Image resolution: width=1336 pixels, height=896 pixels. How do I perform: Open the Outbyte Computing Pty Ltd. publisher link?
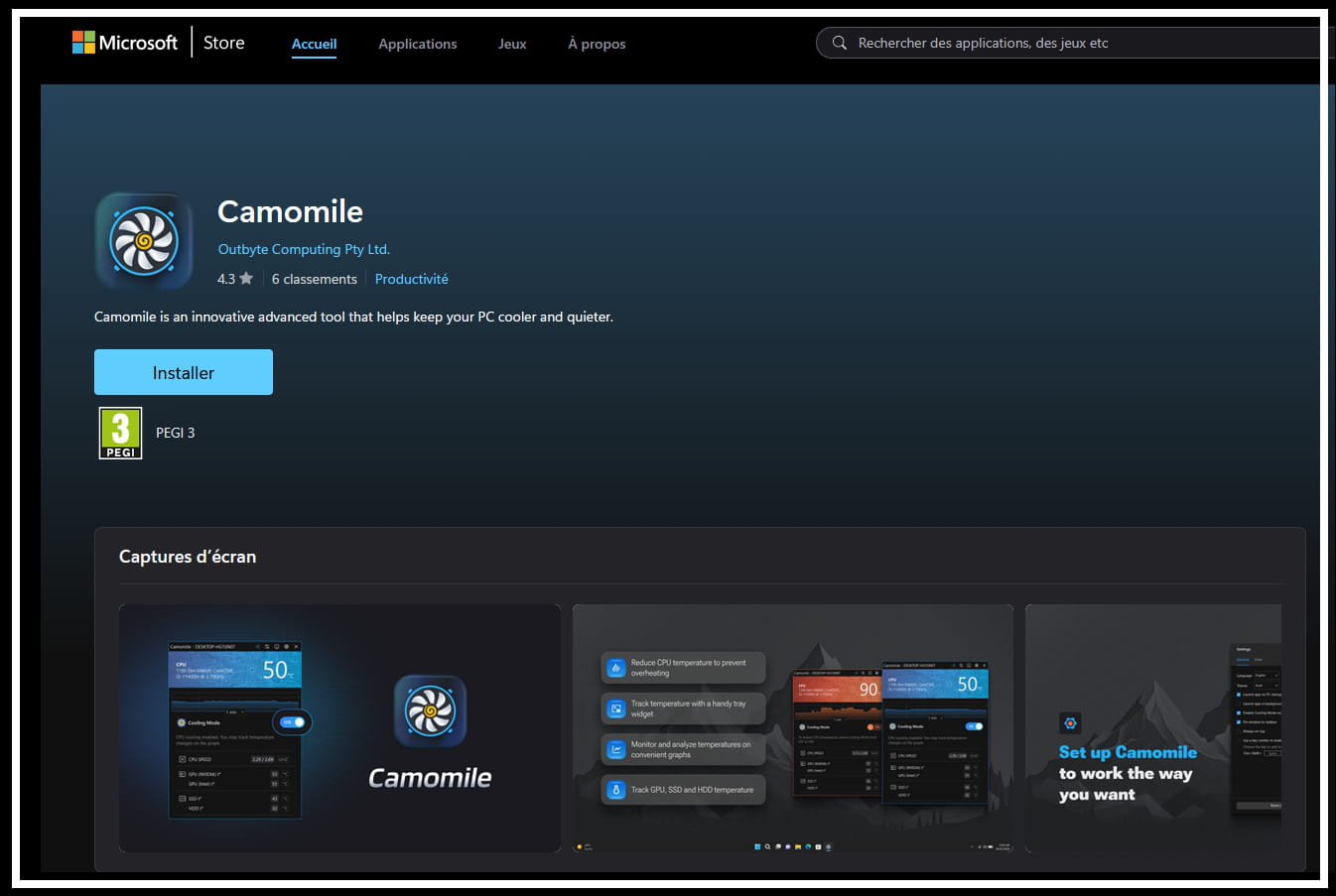click(x=304, y=249)
